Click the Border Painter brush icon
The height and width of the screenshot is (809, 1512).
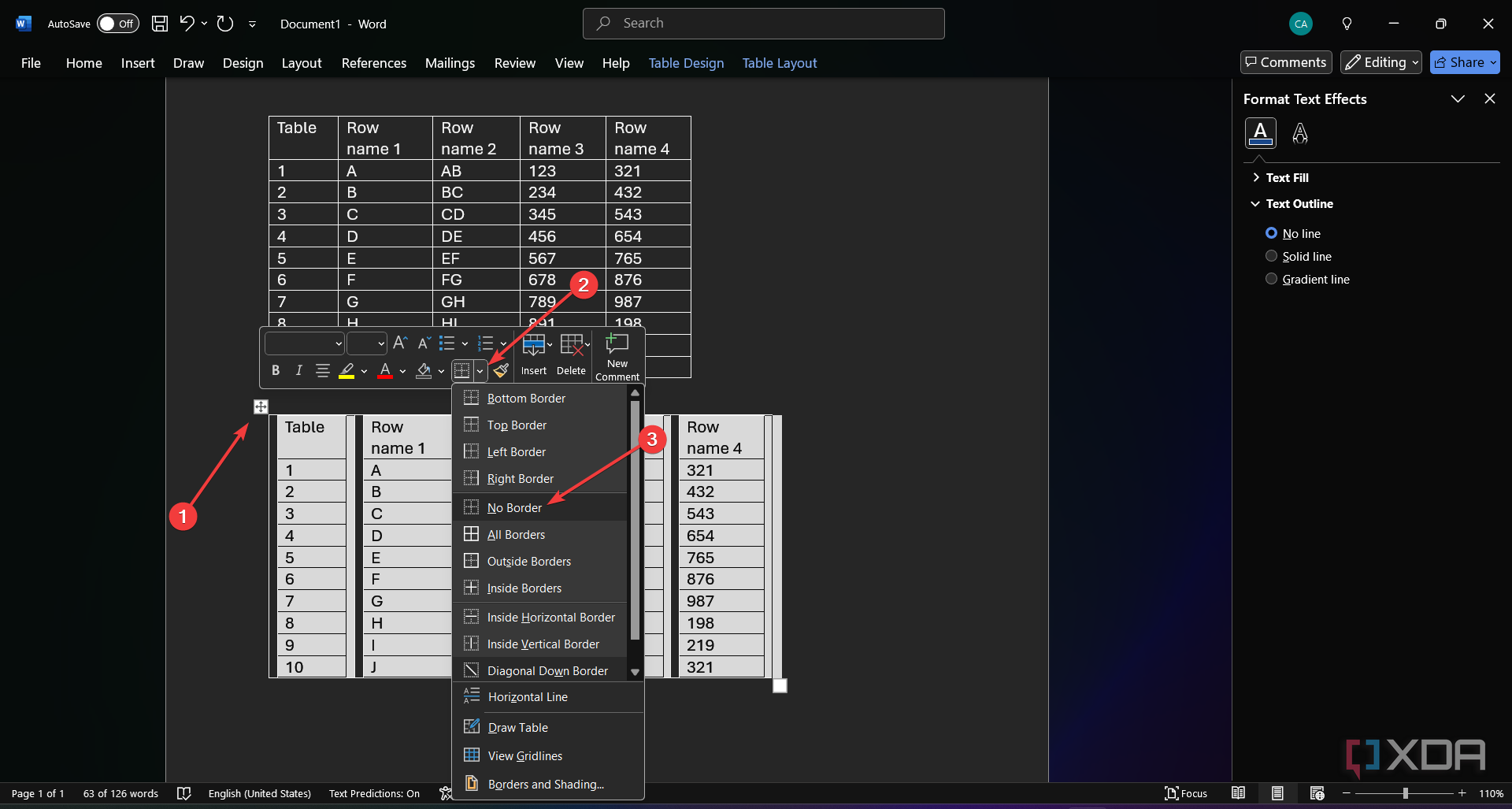[x=501, y=370]
